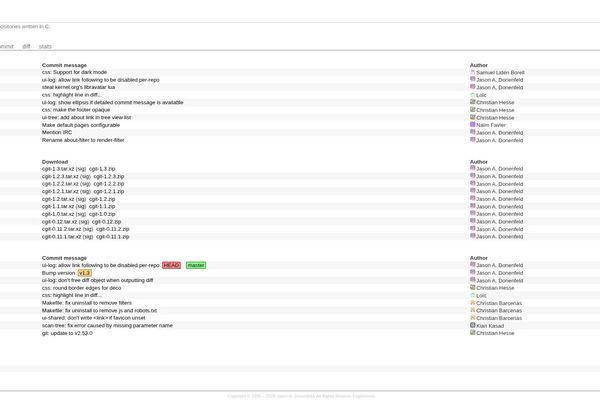Click avatar in 'don't free diff object' row

pyautogui.click(x=473, y=280)
